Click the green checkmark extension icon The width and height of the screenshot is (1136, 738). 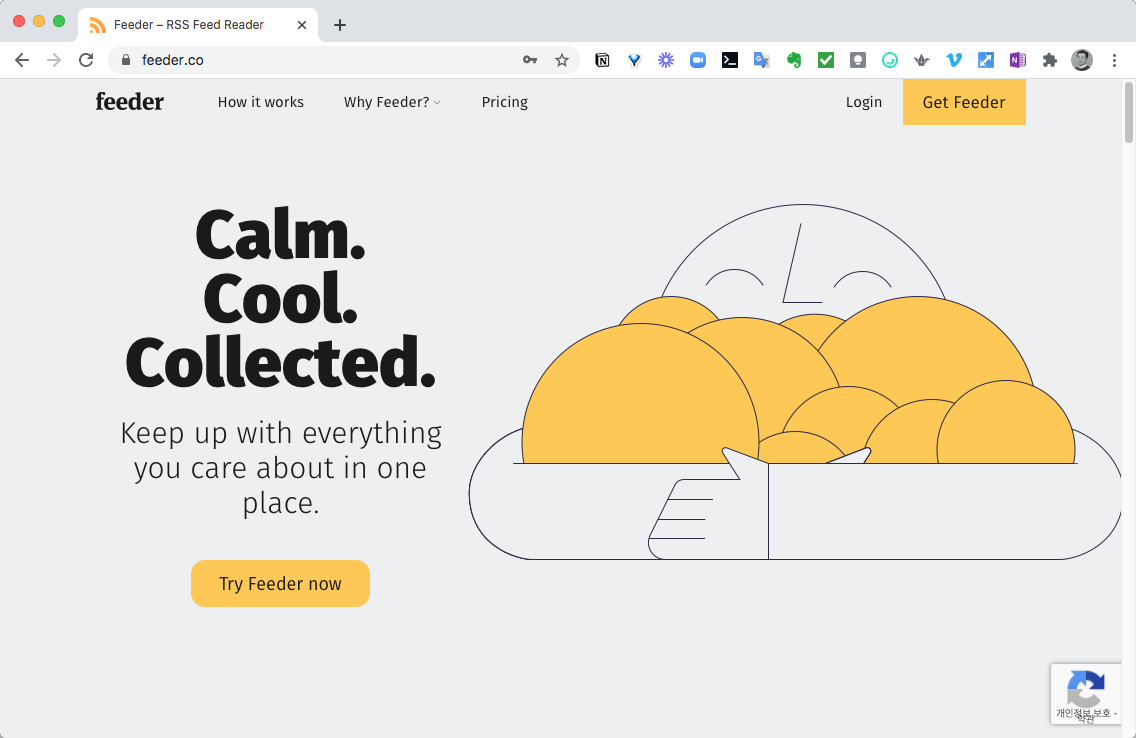[x=826, y=60]
